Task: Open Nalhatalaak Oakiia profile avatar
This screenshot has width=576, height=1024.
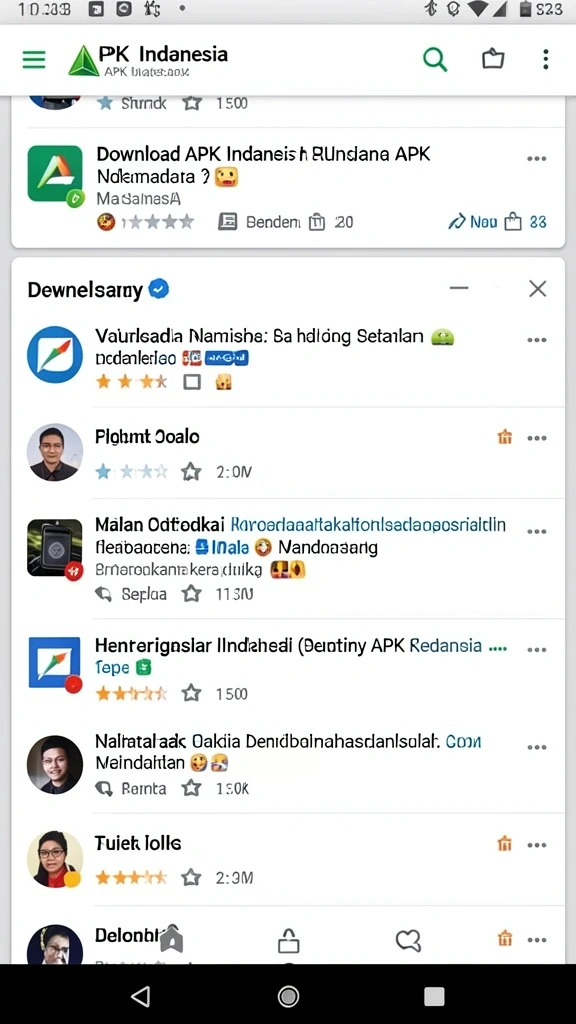Action: 55,765
